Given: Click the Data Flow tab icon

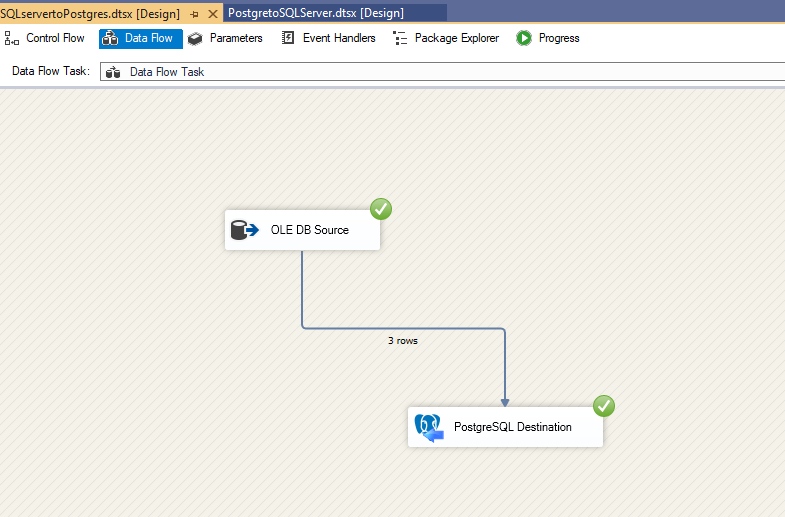Looking at the screenshot, I should point(110,39).
